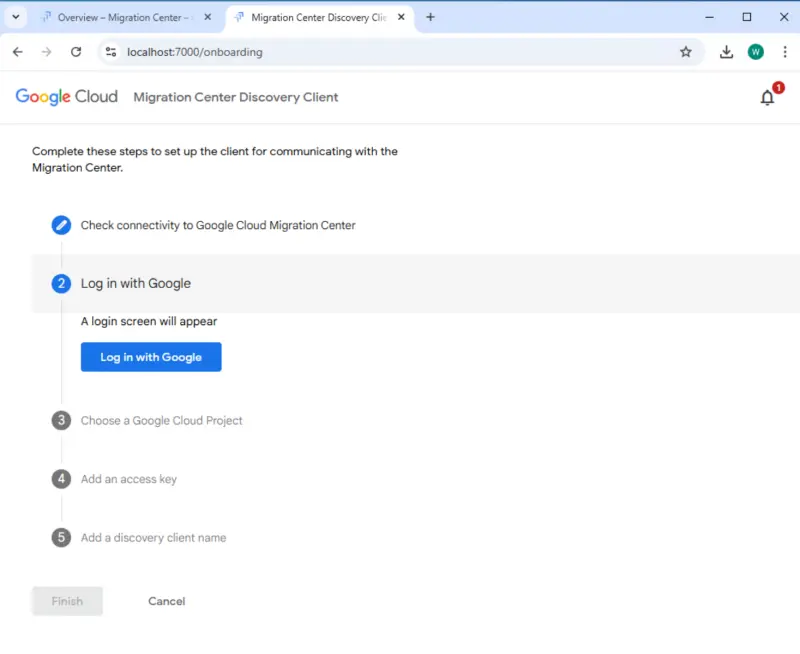Open the Chrome downloads icon

click(x=726, y=51)
